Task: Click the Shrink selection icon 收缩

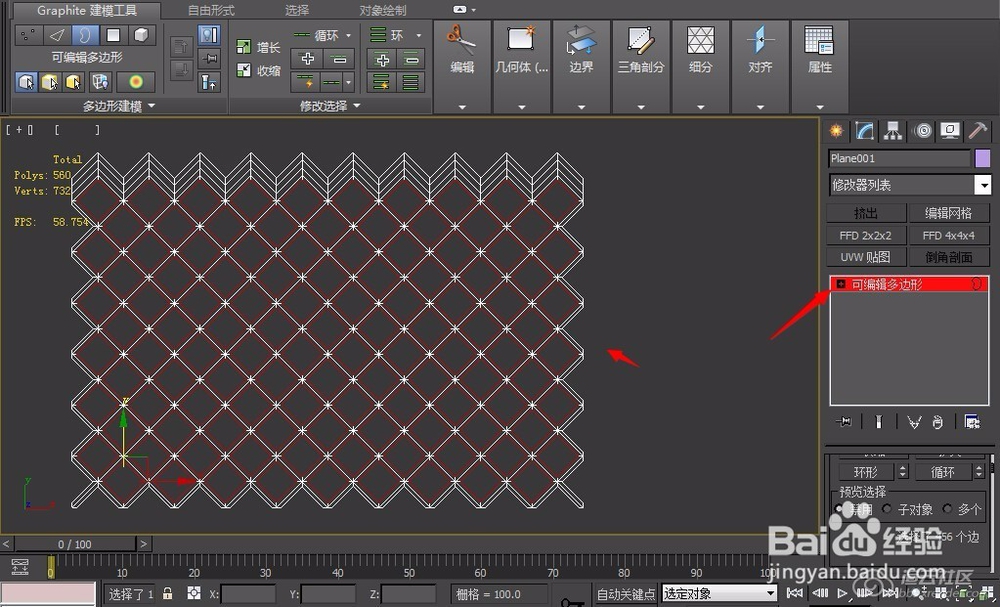Action: tap(244, 70)
